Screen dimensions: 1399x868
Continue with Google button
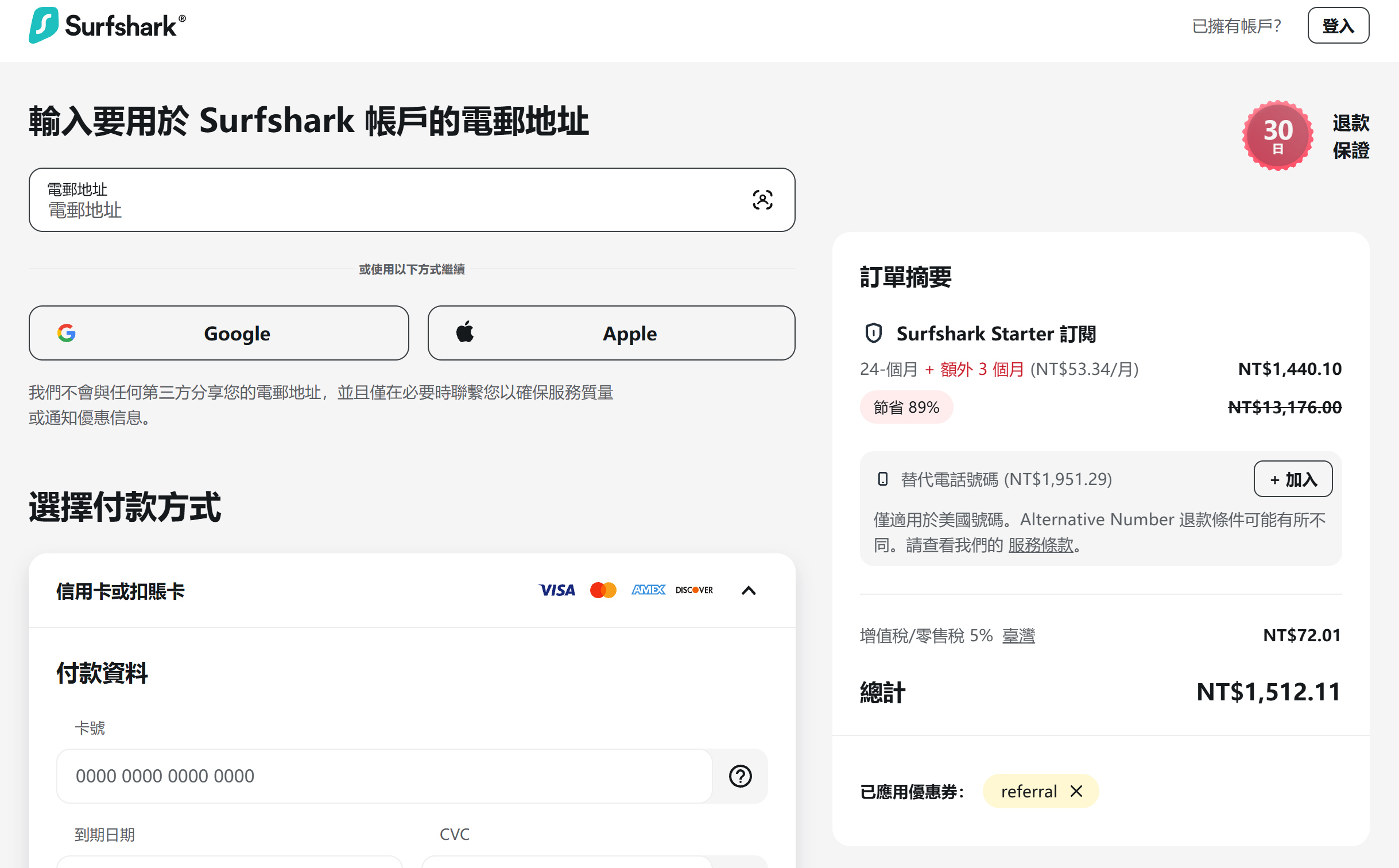click(219, 333)
